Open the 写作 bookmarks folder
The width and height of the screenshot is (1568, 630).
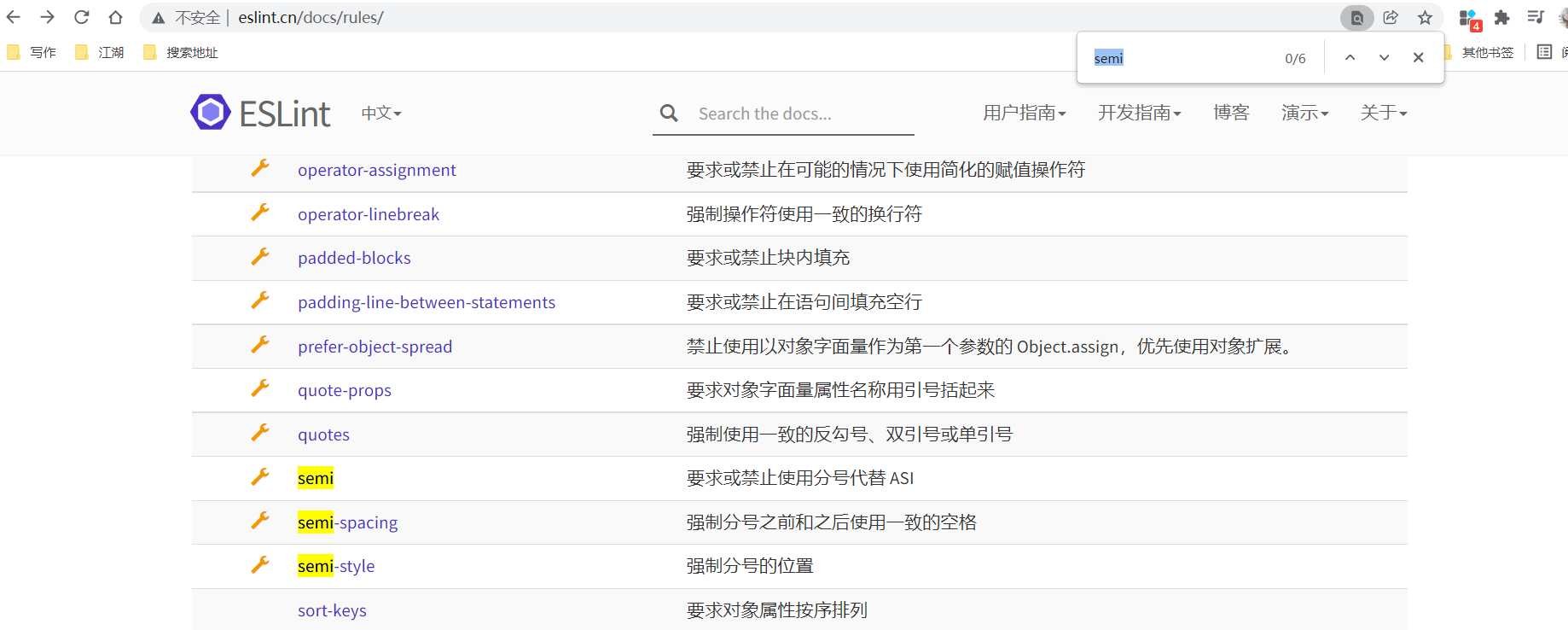32,53
